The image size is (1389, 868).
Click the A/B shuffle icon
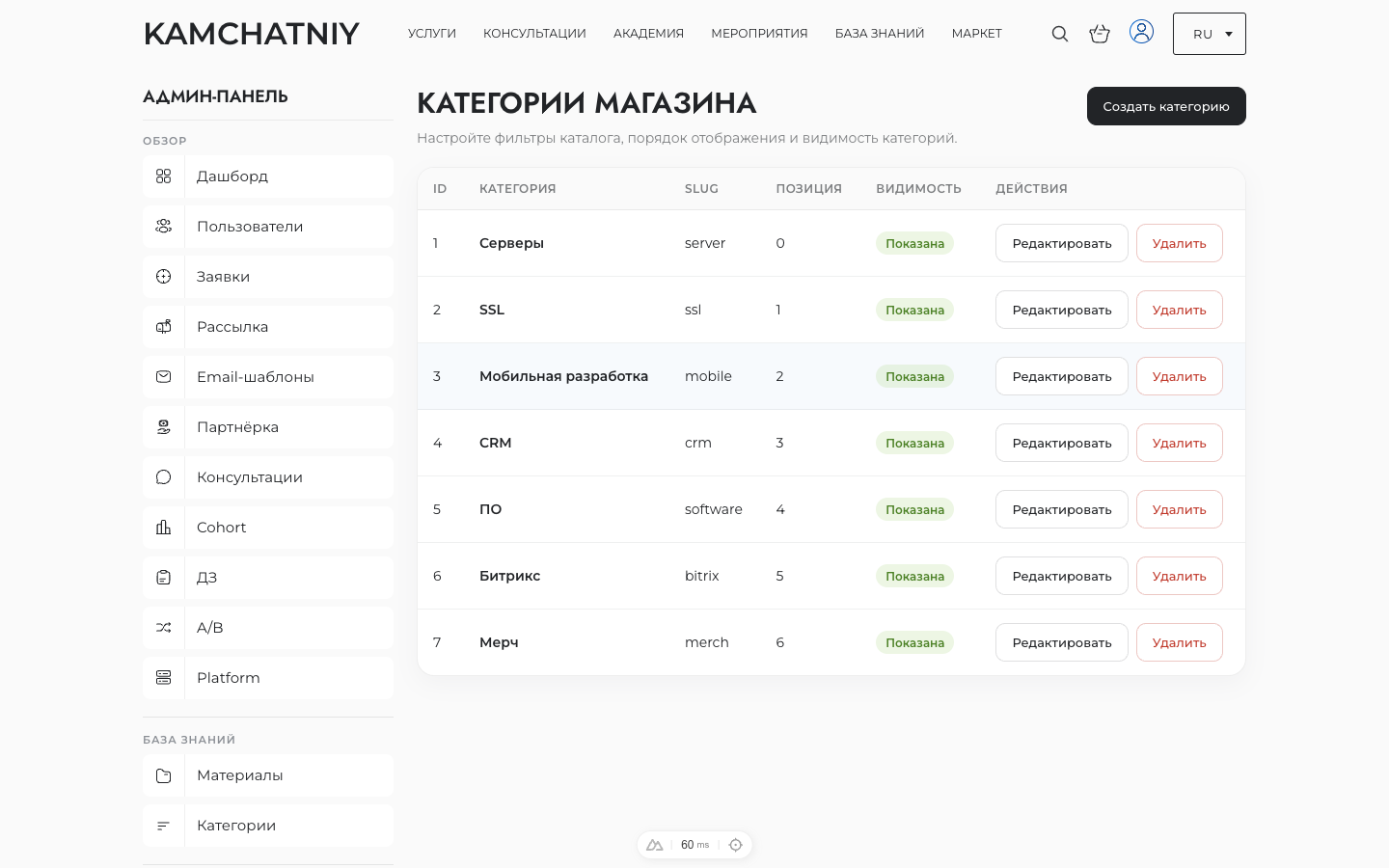click(164, 628)
